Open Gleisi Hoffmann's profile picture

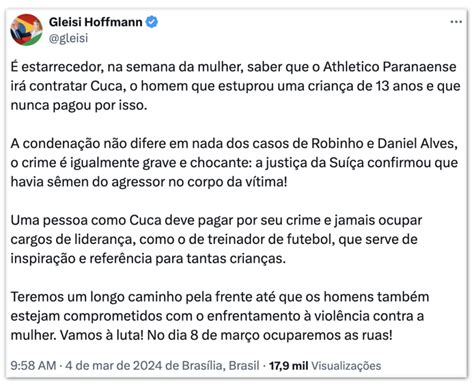coord(27,30)
